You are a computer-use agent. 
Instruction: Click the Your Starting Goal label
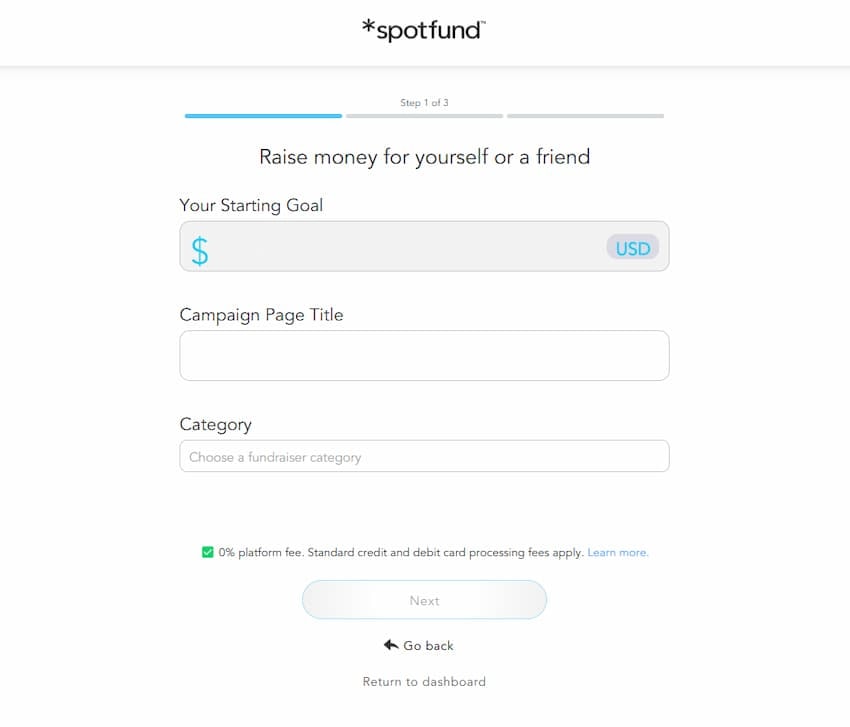[x=251, y=205]
